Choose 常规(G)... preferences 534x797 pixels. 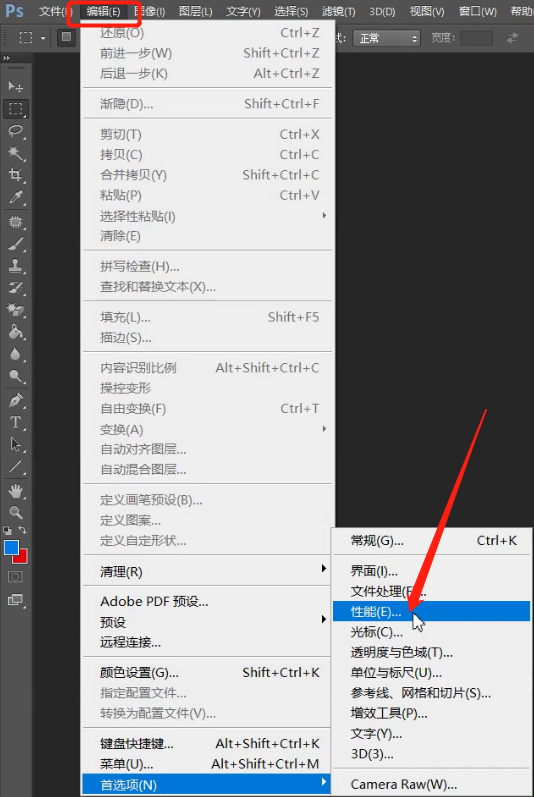tap(431, 541)
